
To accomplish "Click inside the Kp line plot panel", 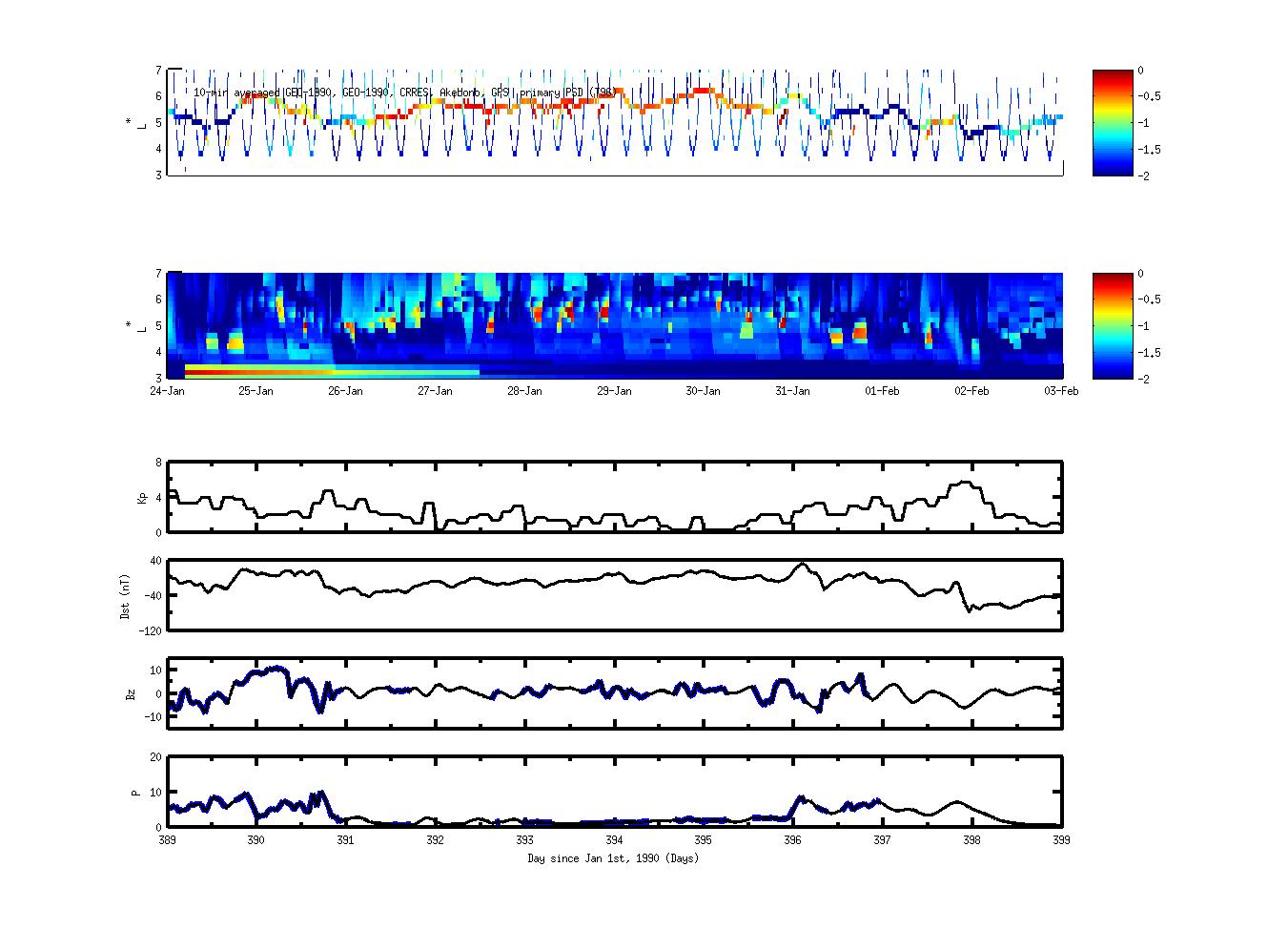I will (x=614, y=497).
